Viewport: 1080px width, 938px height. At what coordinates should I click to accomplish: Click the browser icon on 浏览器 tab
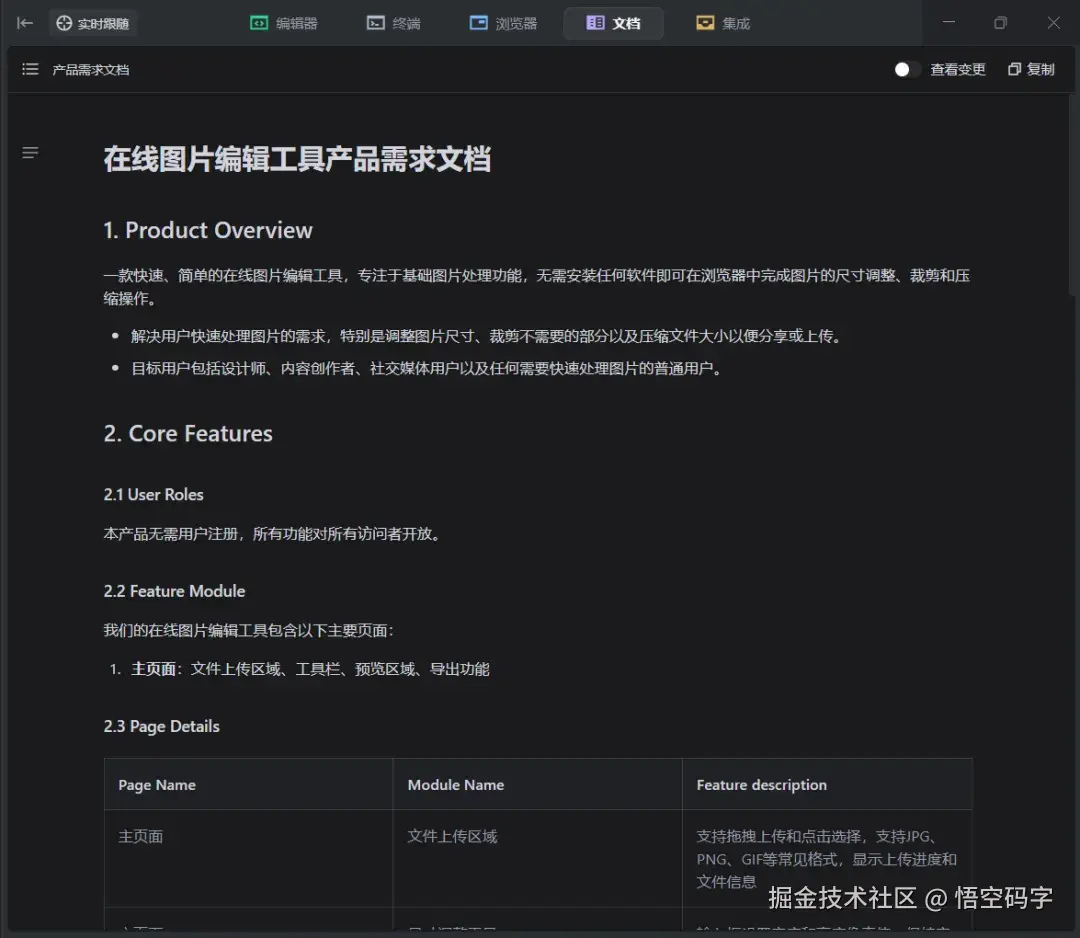pyautogui.click(x=479, y=22)
